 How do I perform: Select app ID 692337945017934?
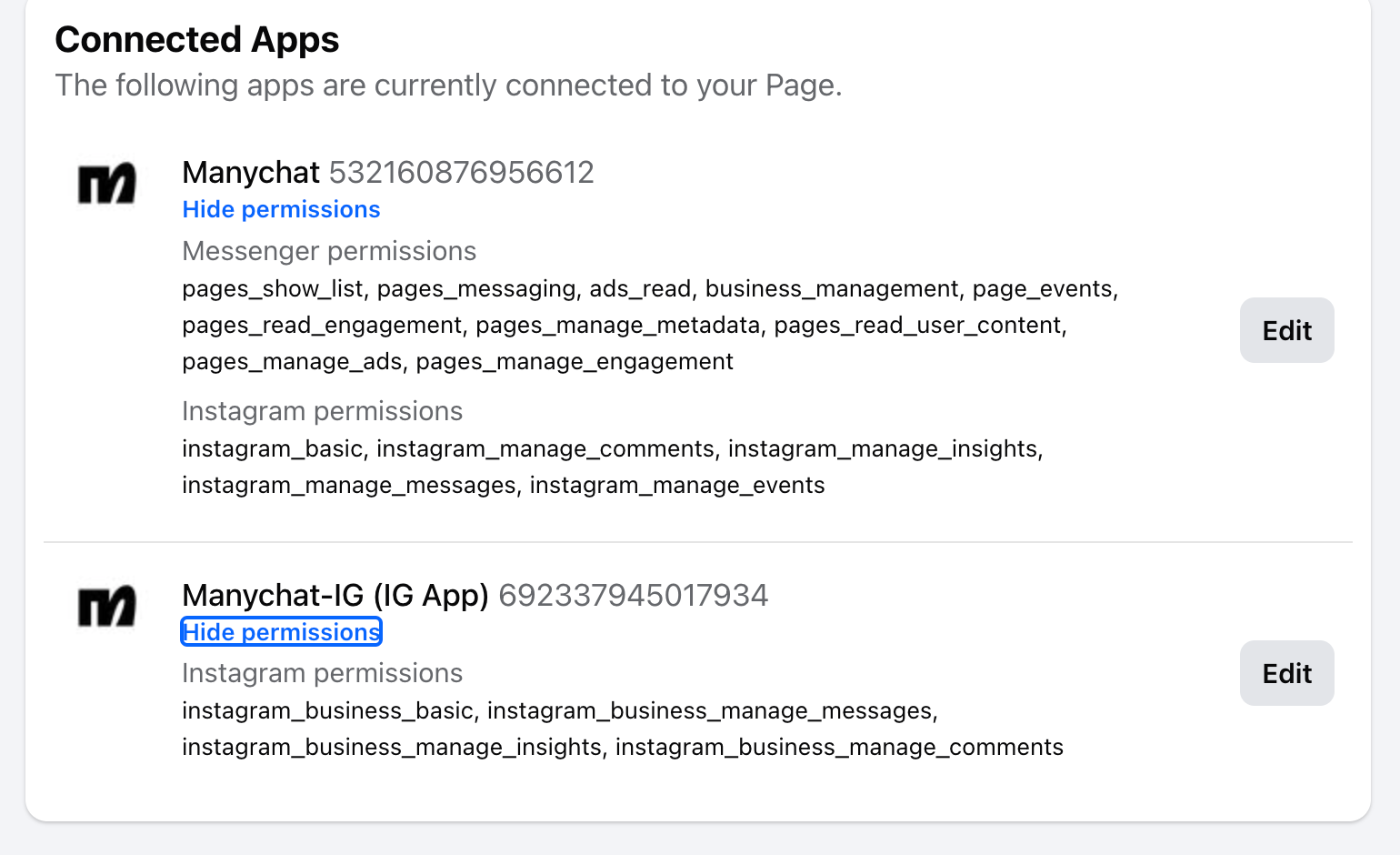pos(634,596)
